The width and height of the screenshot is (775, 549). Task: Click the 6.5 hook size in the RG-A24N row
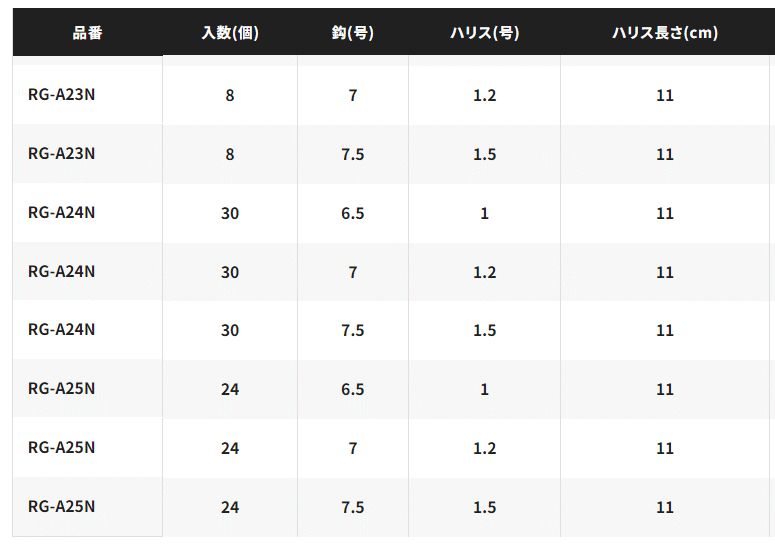click(352, 213)
